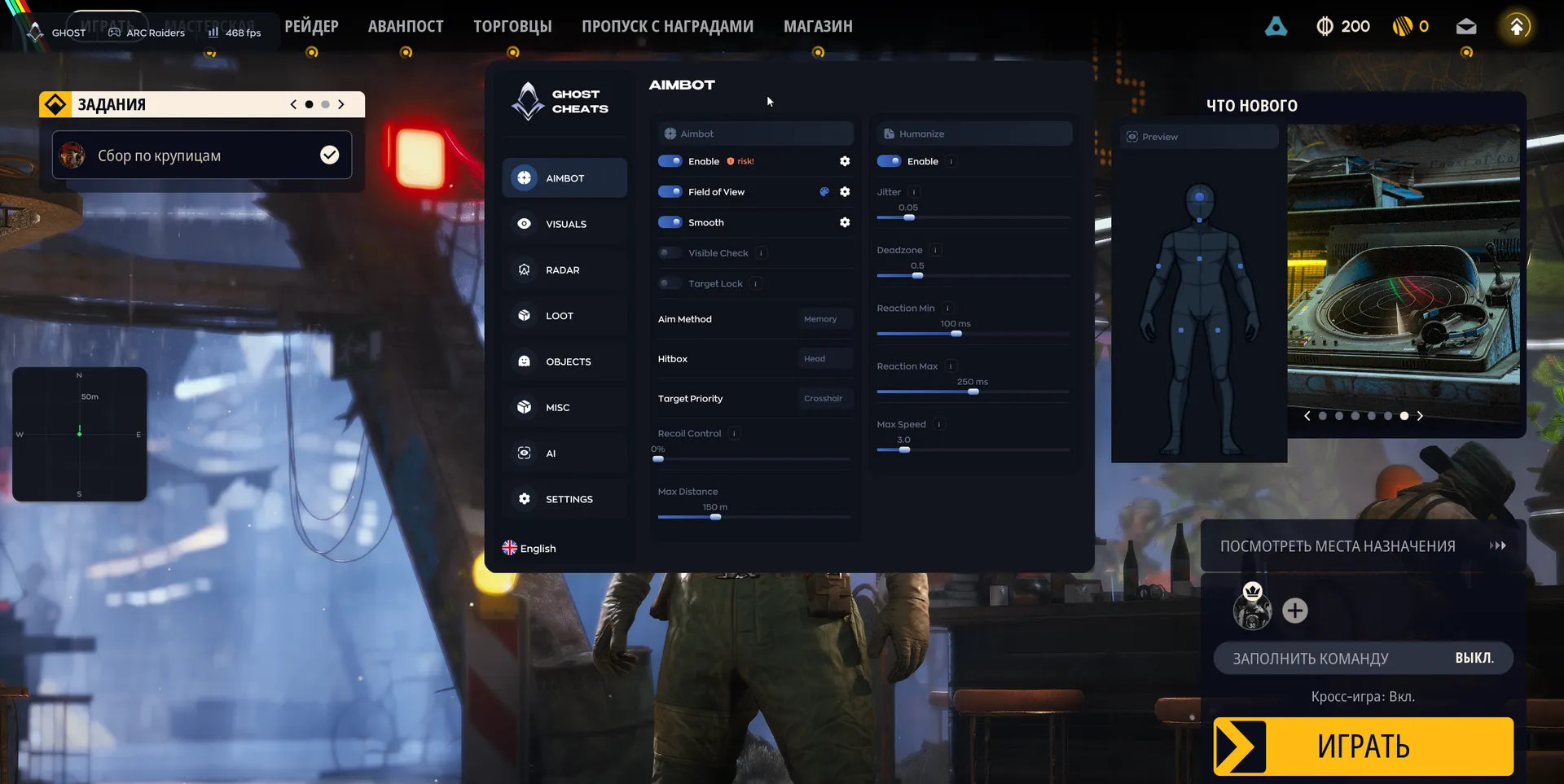Open the mail inbox icon

coord(1466,27)
